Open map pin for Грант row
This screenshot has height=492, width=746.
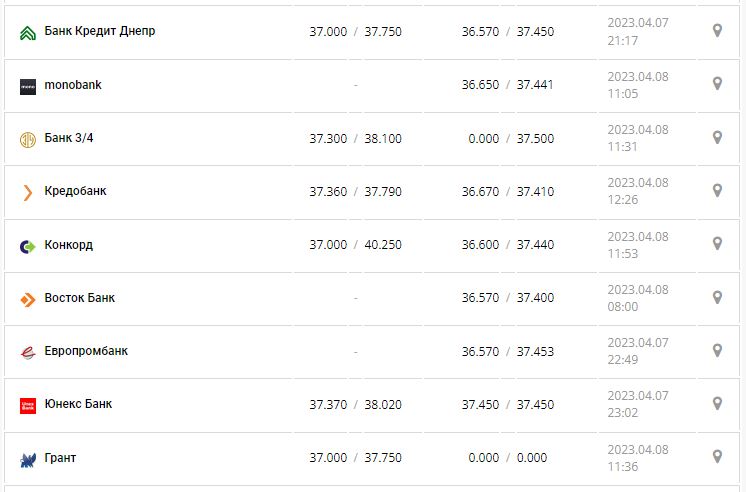coord(717,456)
